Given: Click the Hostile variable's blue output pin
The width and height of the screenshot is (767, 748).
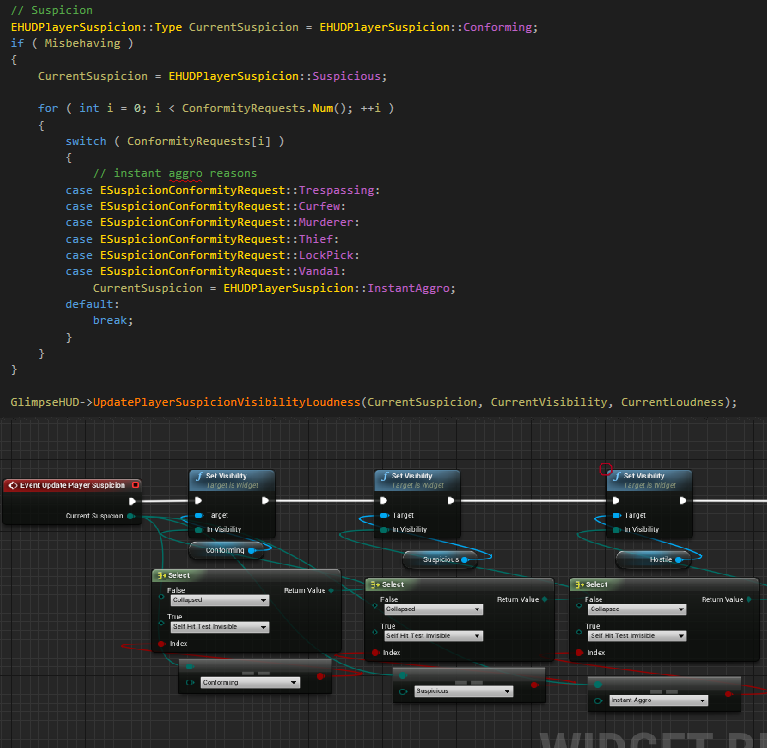Looking at the screenshot, I should pos(678,560).
